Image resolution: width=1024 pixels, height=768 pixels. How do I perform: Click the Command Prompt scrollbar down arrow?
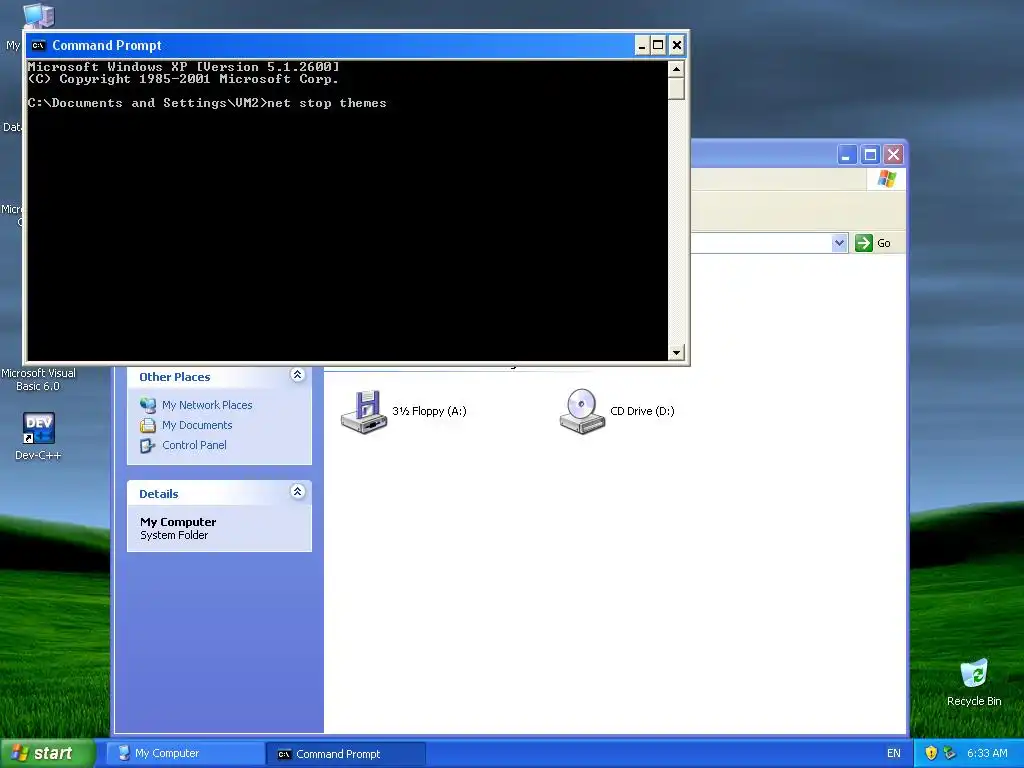pos(676,352)
